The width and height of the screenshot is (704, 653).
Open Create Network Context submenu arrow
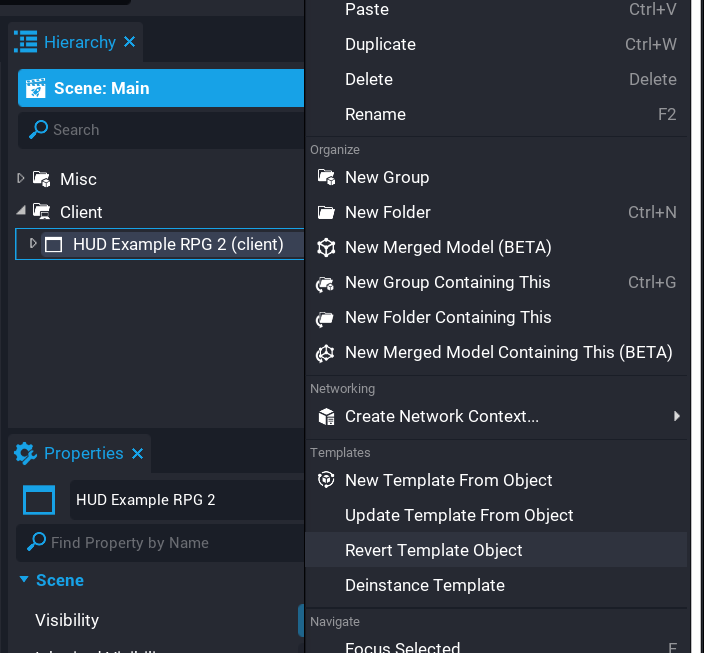(677, 416)
